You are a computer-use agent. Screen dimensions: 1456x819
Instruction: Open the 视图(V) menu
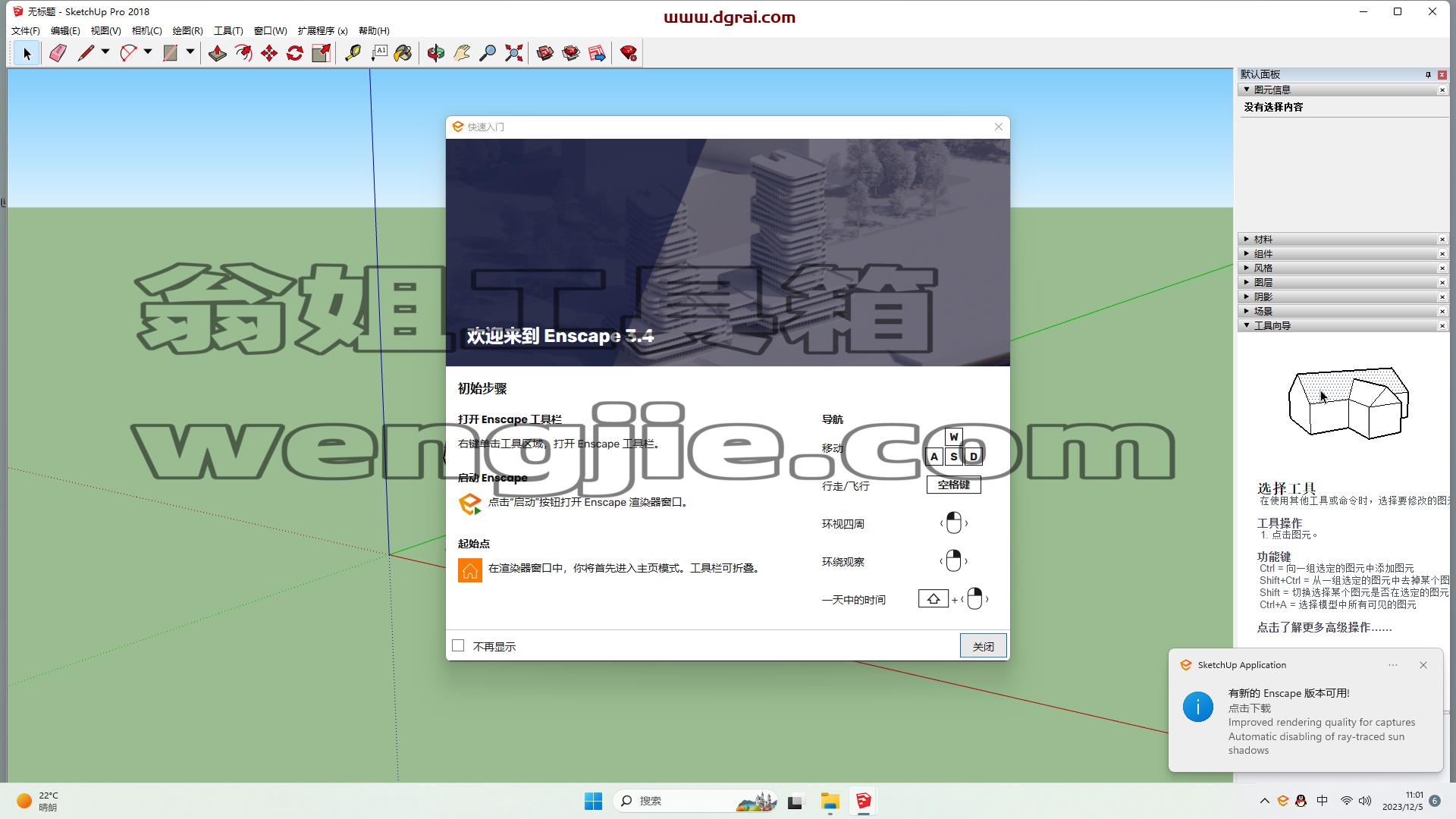[x=105, y=31]
